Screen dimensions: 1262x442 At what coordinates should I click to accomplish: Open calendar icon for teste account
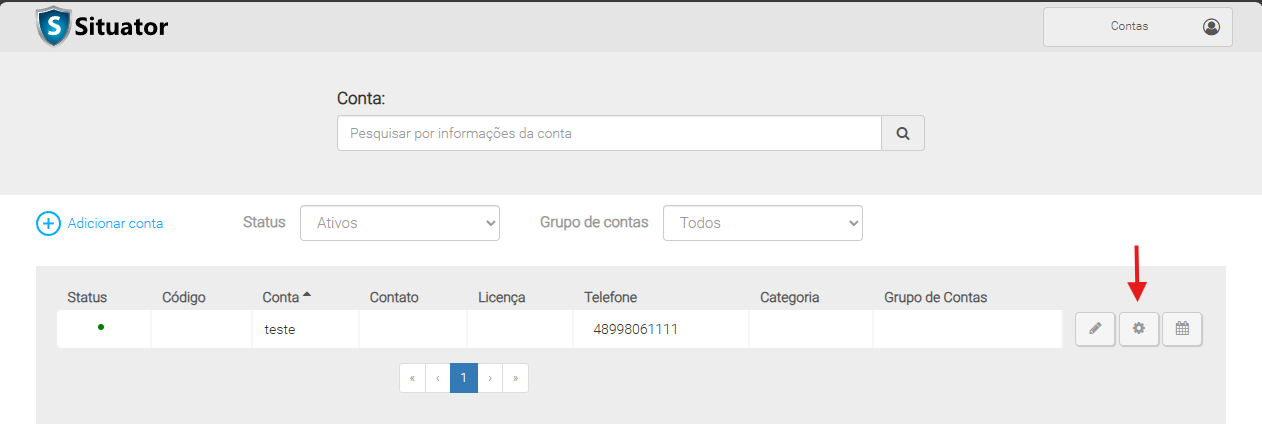[x=1182, y=329]
